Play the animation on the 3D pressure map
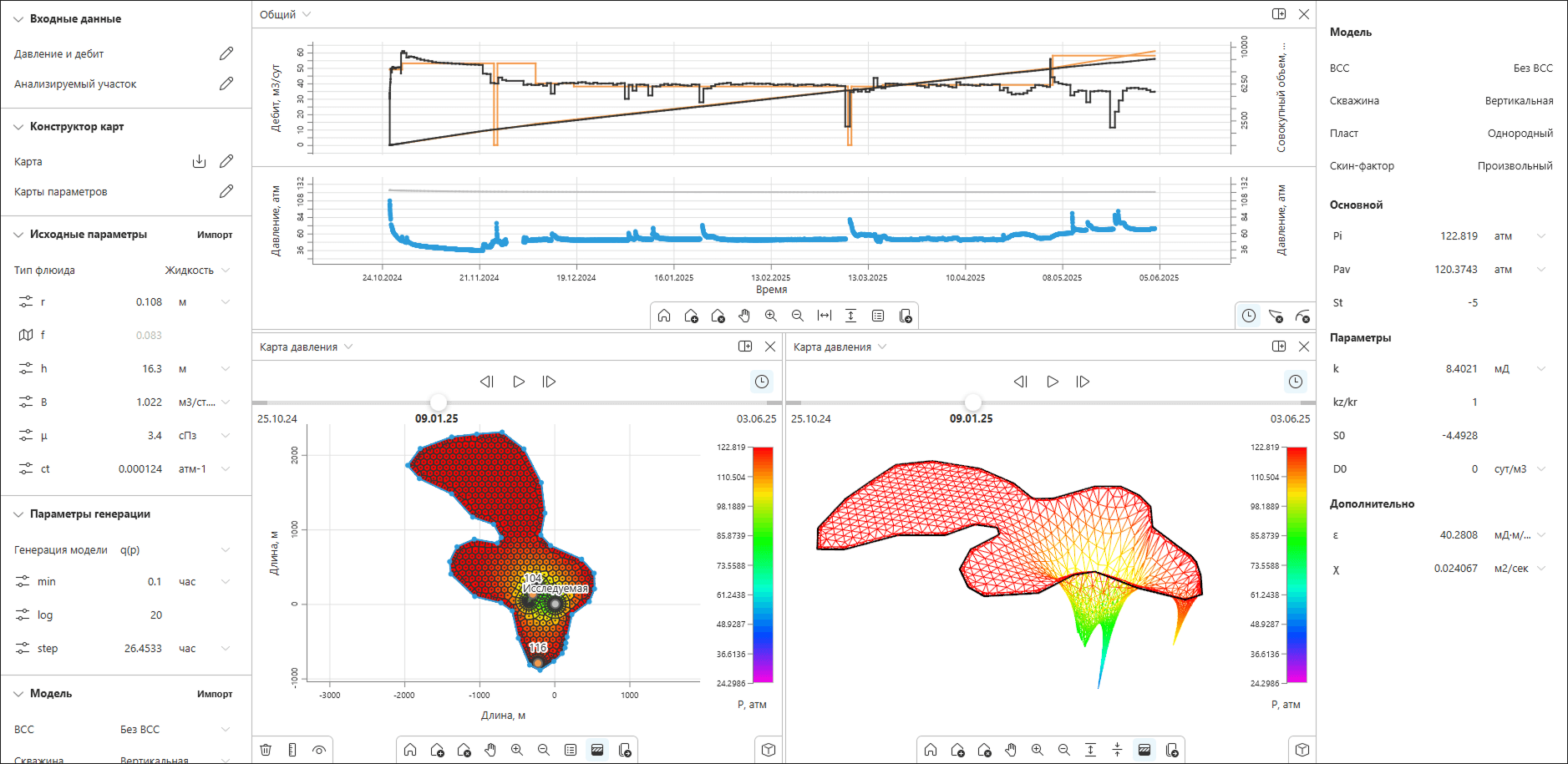This screenshot has height=764, width=1568. click(1052, 382)
